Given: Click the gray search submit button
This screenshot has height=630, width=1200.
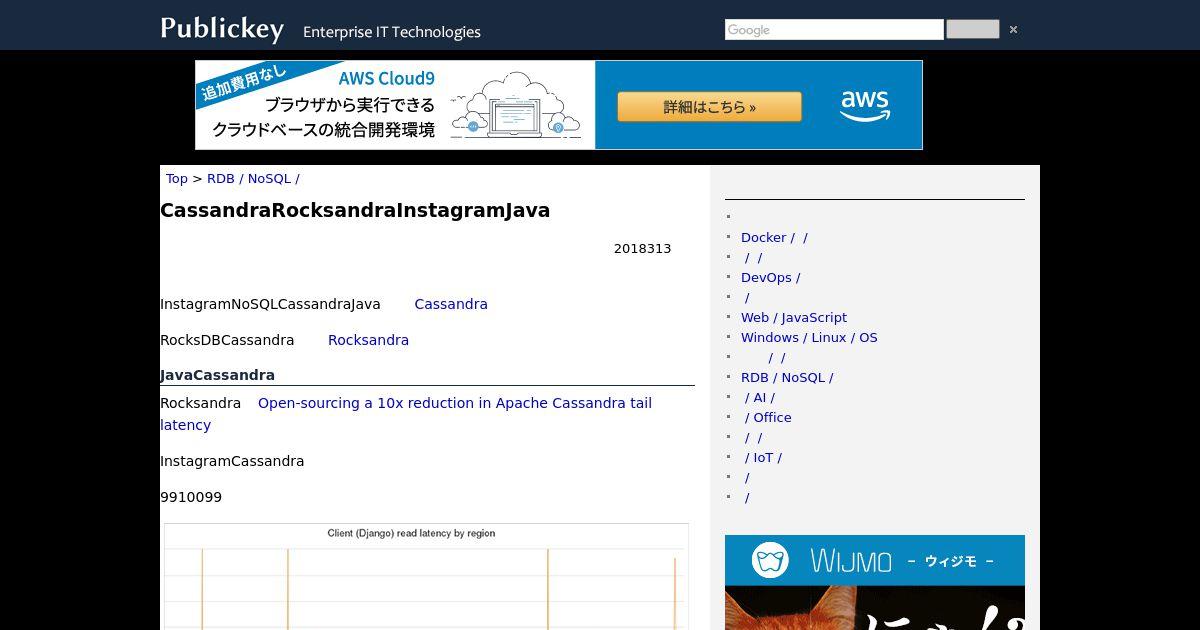Looking at the screenshot, I should (x=972, y=29).
